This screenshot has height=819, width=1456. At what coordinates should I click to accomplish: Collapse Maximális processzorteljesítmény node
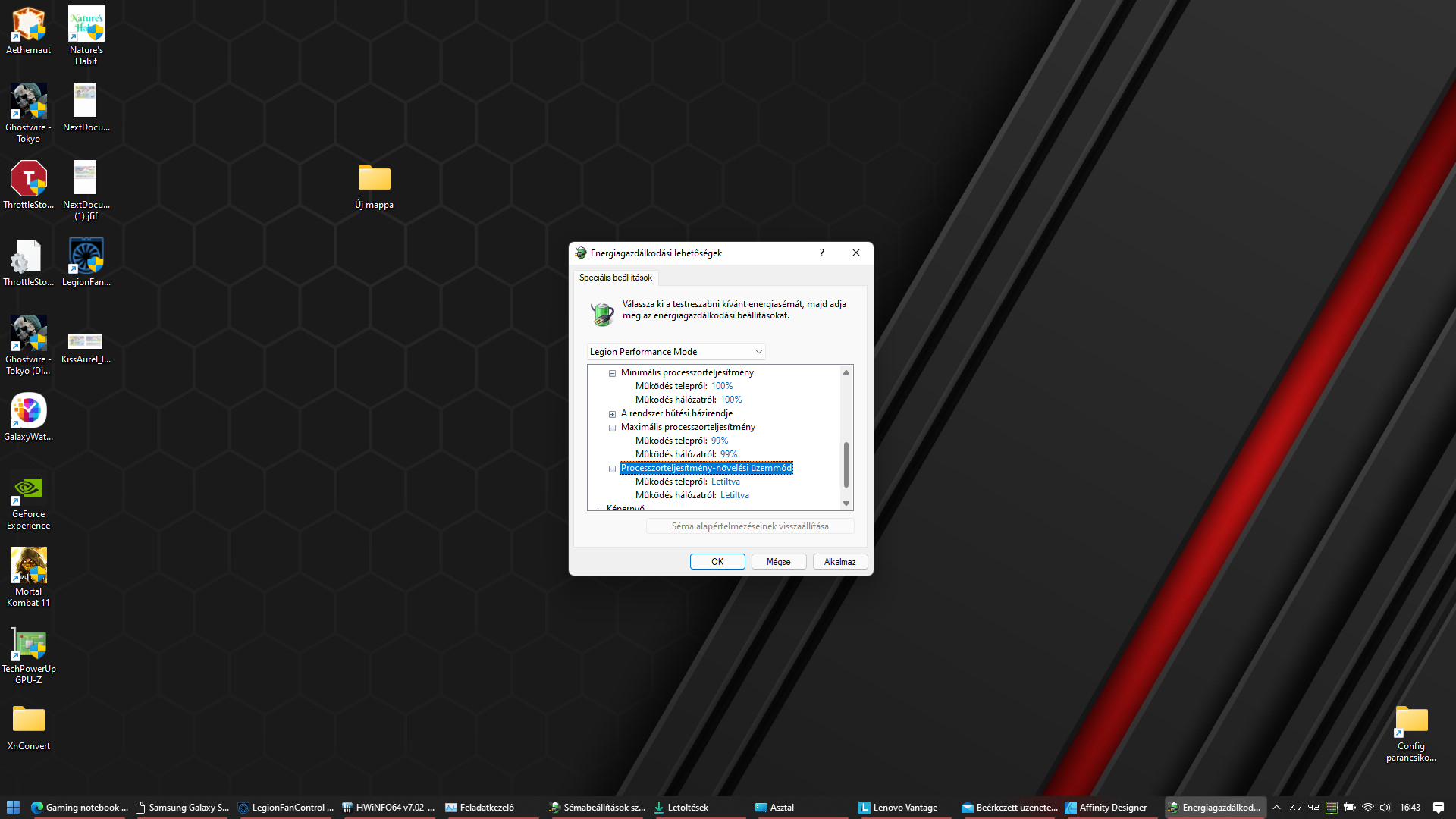(612, 428)
